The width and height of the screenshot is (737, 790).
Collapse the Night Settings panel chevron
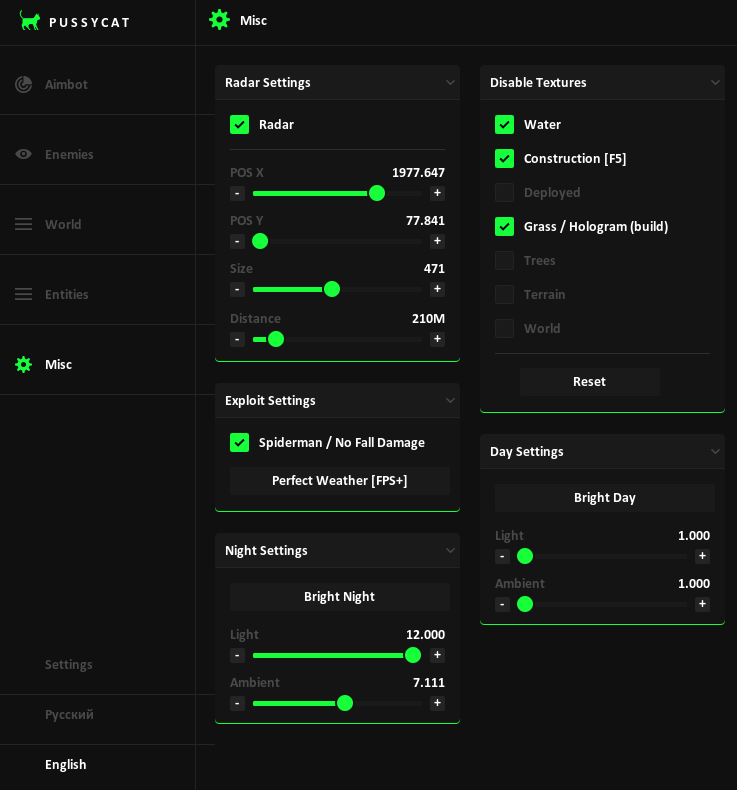point(449,550)
